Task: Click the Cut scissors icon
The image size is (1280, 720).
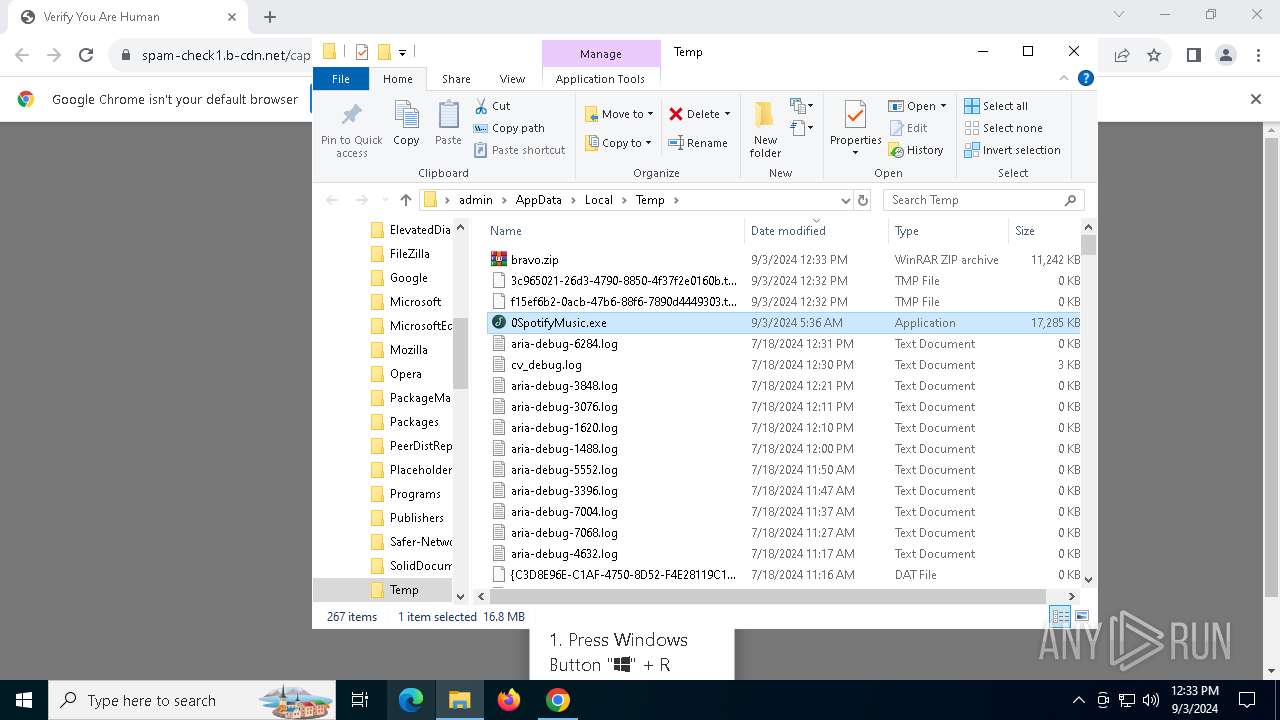Action: click(481, 105)
